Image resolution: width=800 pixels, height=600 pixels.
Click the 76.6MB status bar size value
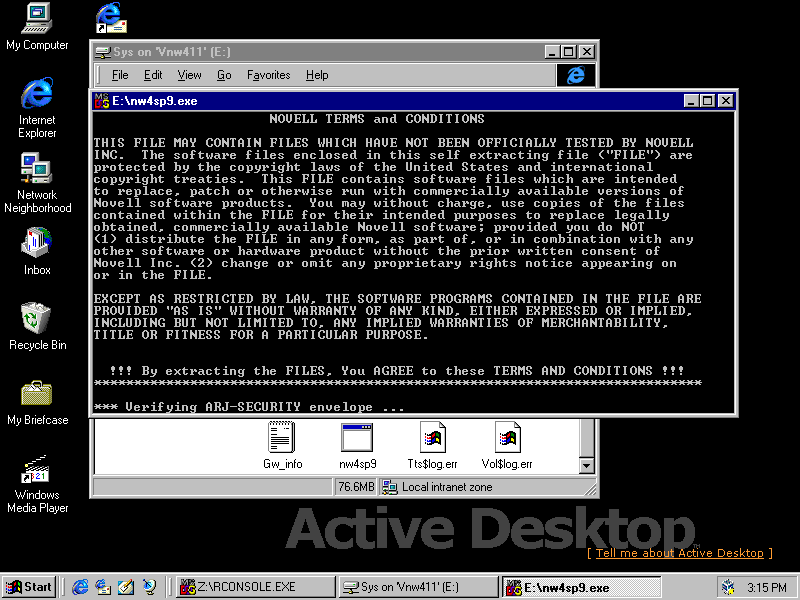pos(356,487)
